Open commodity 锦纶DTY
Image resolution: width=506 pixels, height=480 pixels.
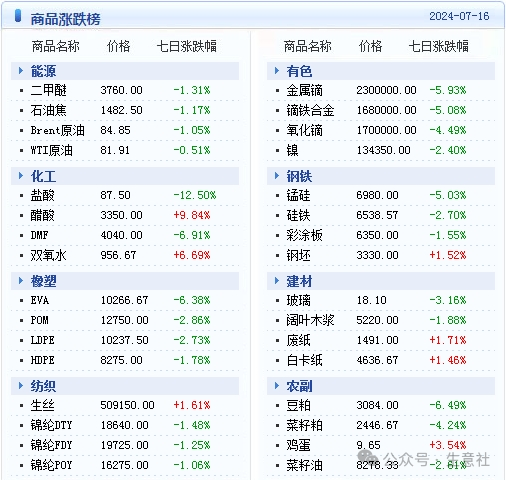click(x=51, y=425)
